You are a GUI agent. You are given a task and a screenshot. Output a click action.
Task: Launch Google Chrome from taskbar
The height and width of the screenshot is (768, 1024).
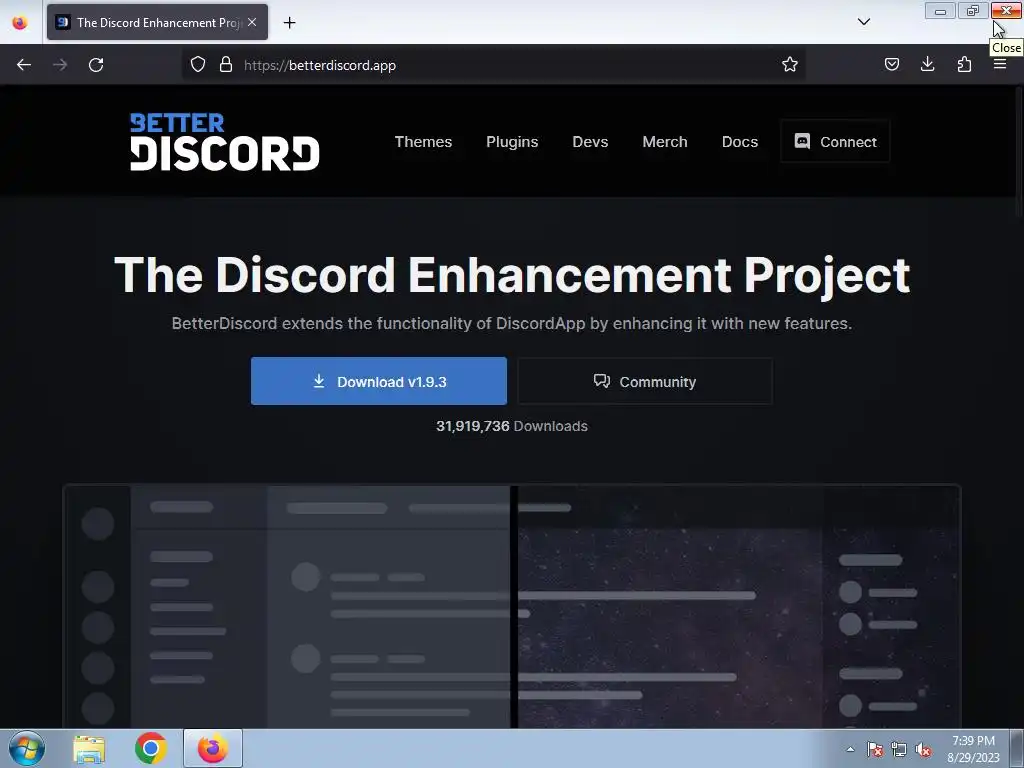(x=151, y=748)
